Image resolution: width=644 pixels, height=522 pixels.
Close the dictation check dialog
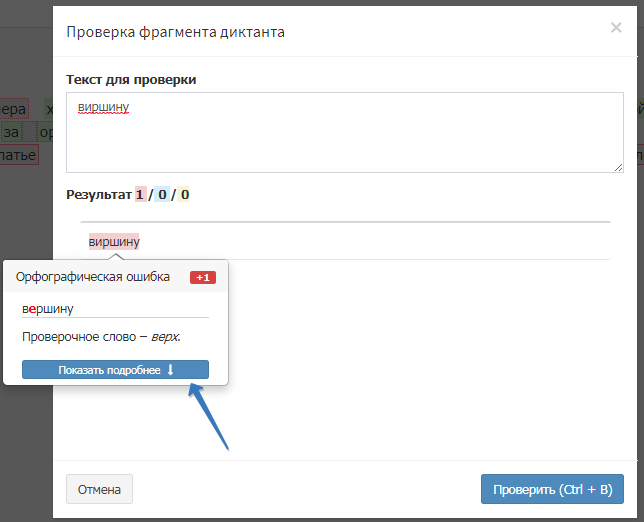(615, 28)
